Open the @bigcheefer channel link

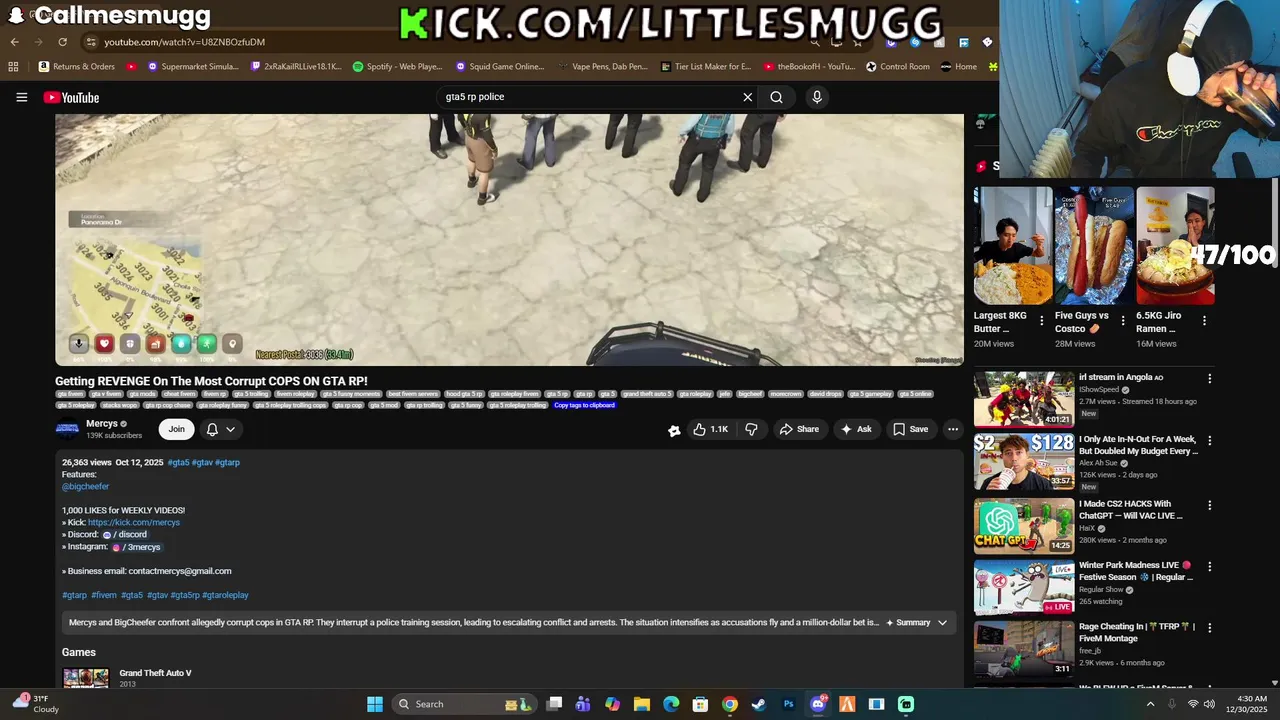pyautogui.click(x=85, y=486)
